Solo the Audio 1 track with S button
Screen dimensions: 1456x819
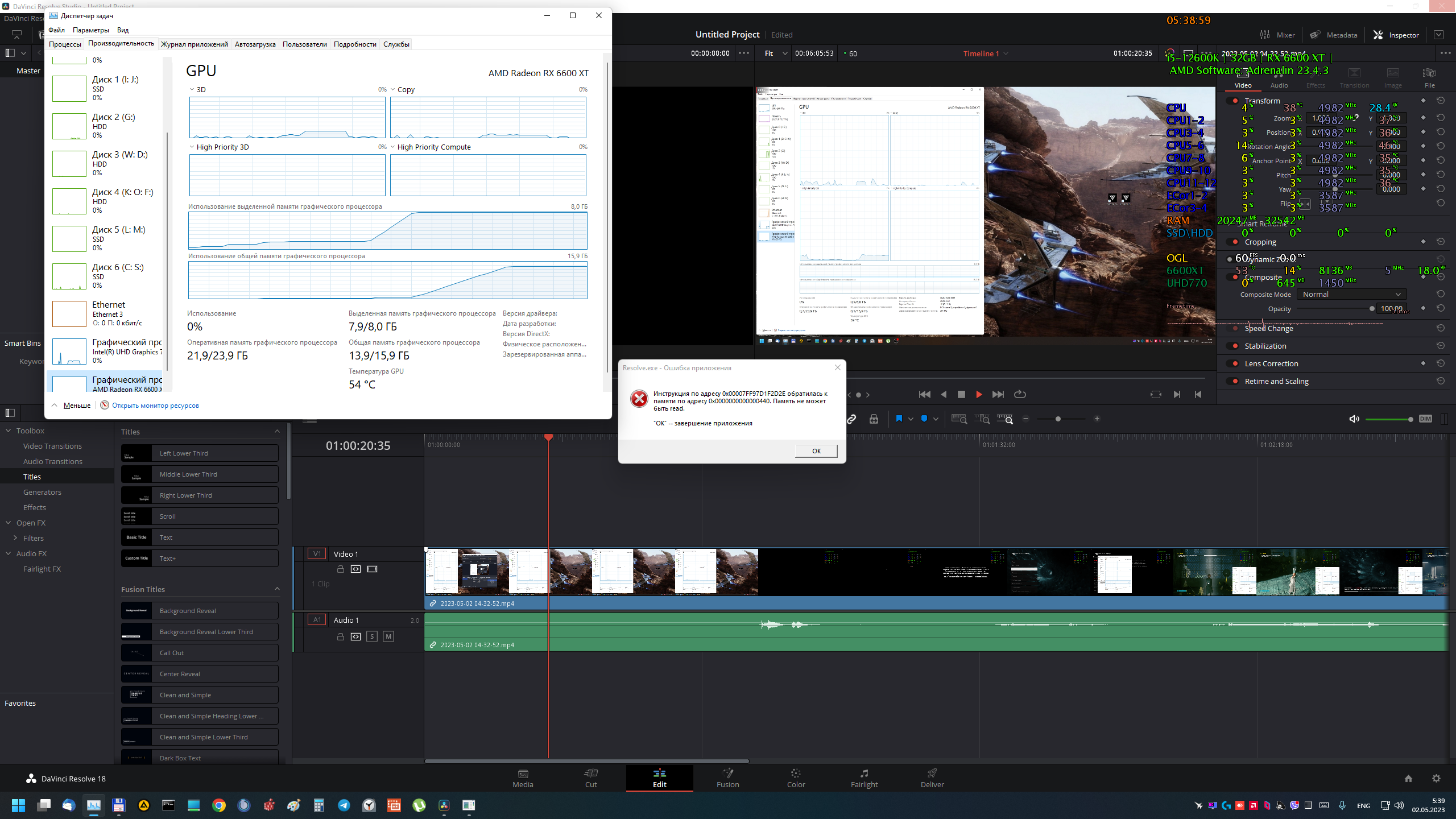pyautogui.click(x=372, y=636)
